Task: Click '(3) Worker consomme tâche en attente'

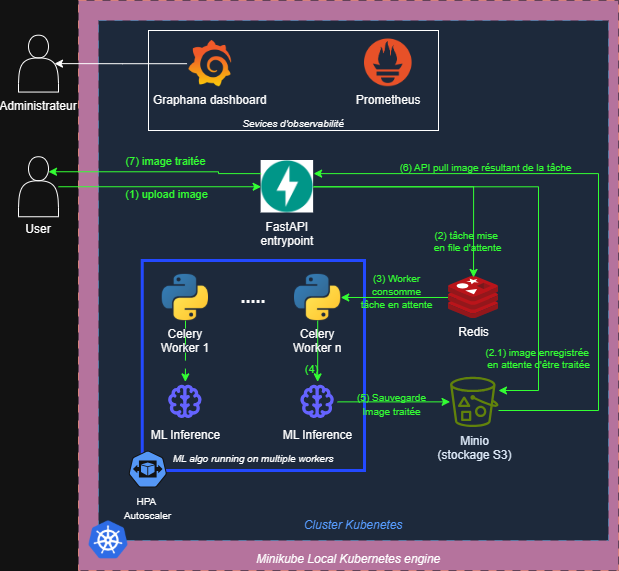Action: pyautogui.click(x=396, y=292)
